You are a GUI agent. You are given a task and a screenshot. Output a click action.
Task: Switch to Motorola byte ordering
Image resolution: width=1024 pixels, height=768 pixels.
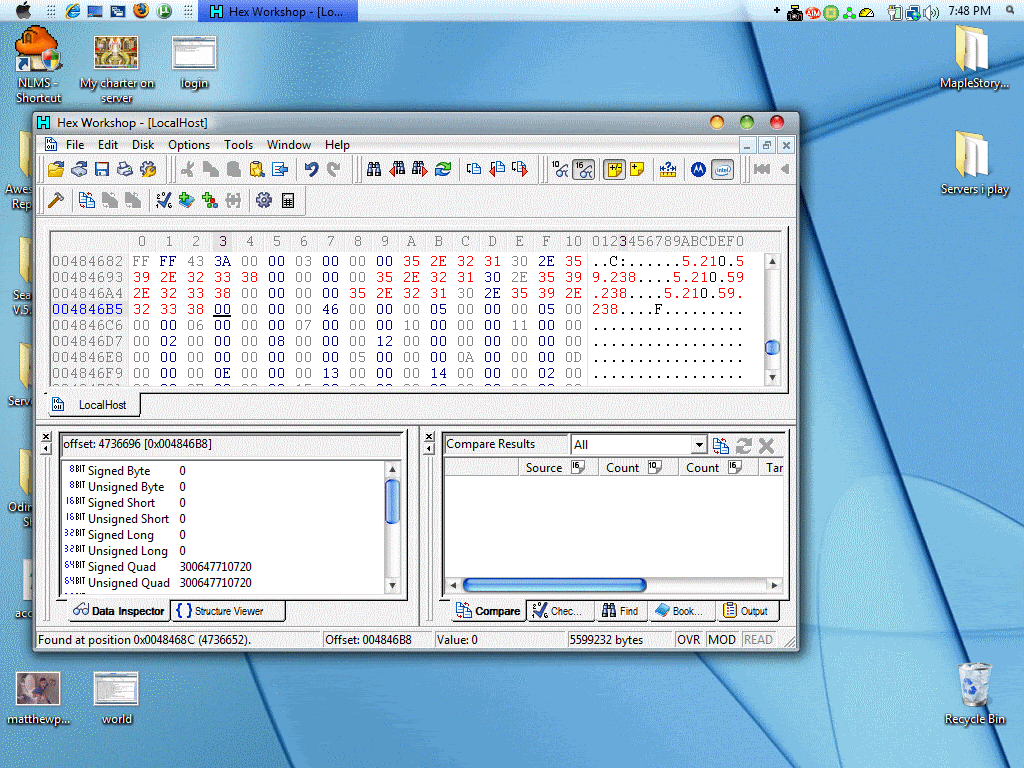(x=698, y=170)
